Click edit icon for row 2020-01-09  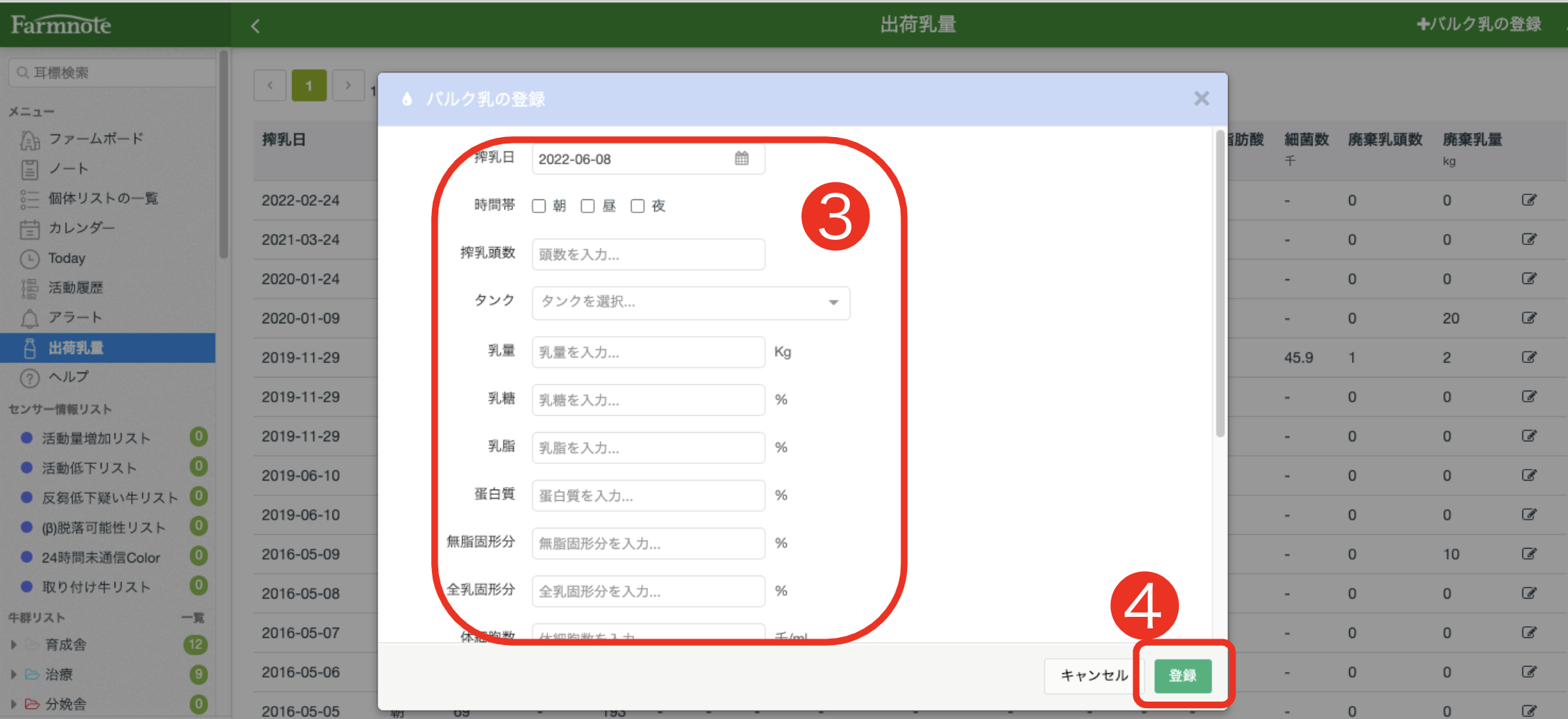click(x=1529, y=317)
